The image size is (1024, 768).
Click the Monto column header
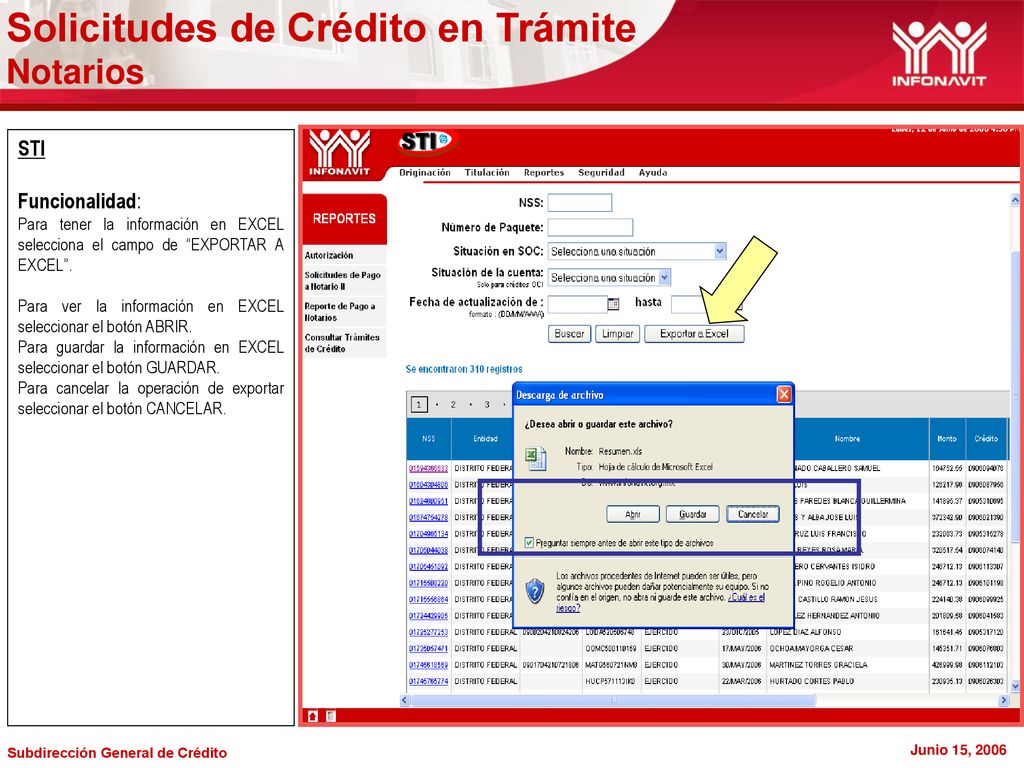point(947,439)
